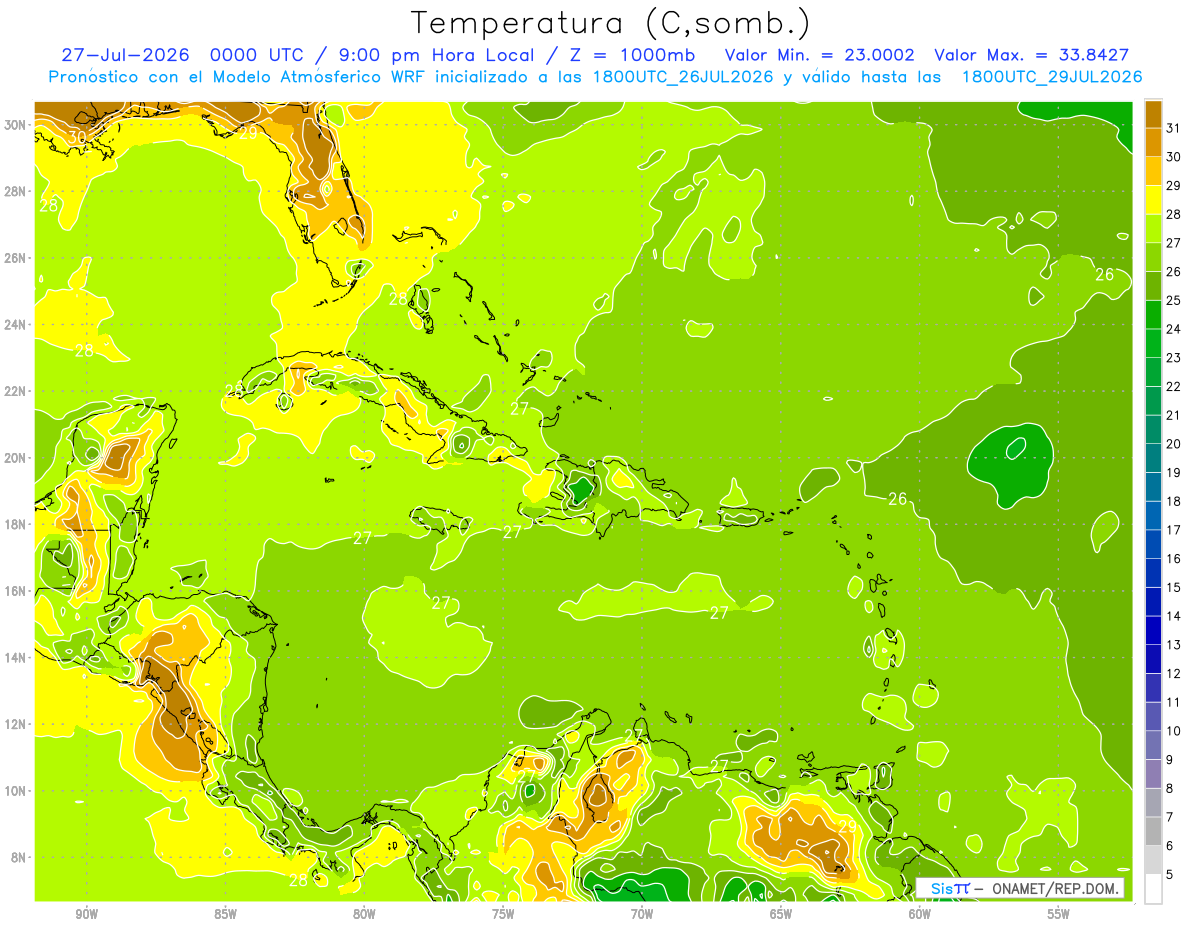This screenshot has height=927, width=1200.
Task: Click the legend value 14
Action: (1173, 616)
